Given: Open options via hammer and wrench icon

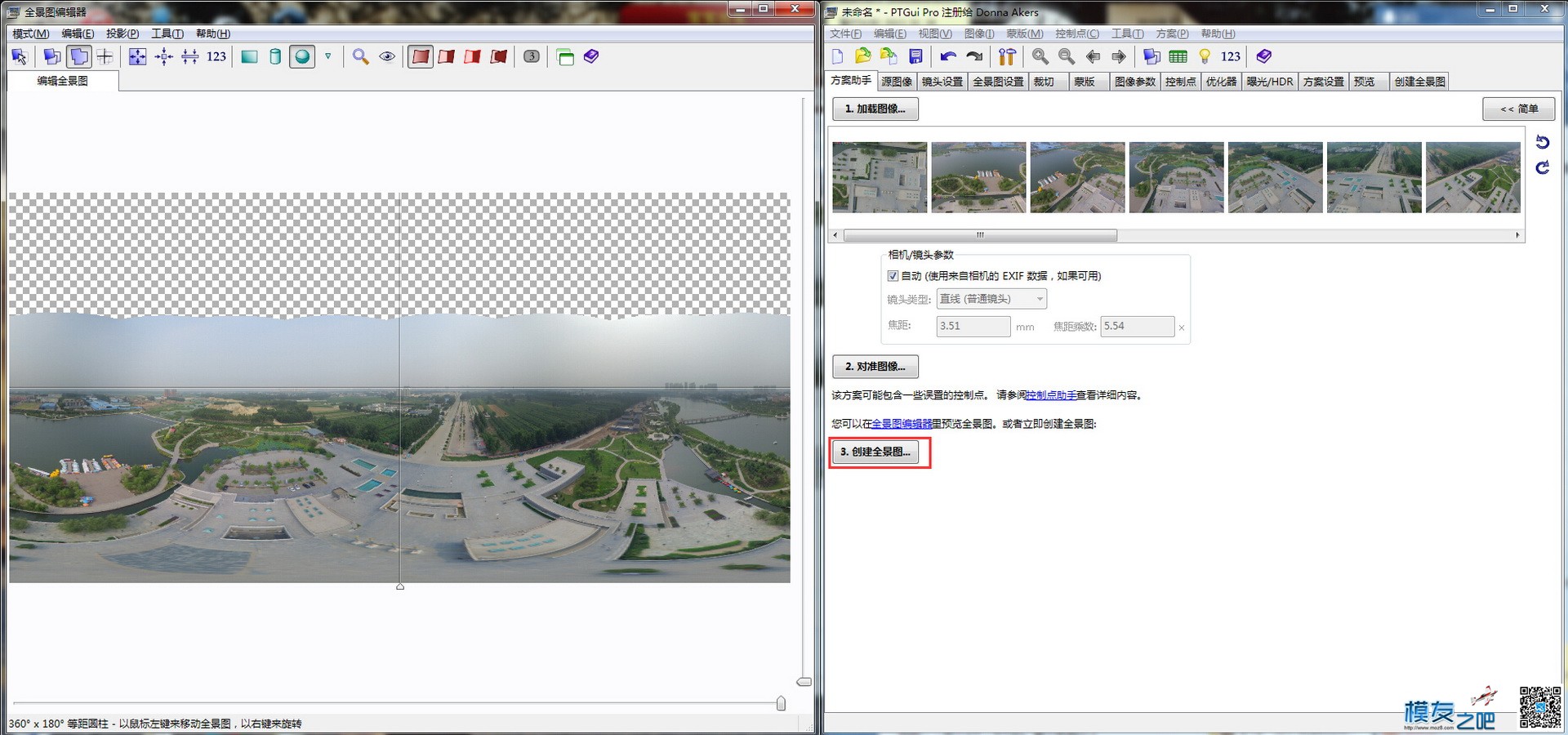Looking at the screenshot, I should [x=1007, y=56].
